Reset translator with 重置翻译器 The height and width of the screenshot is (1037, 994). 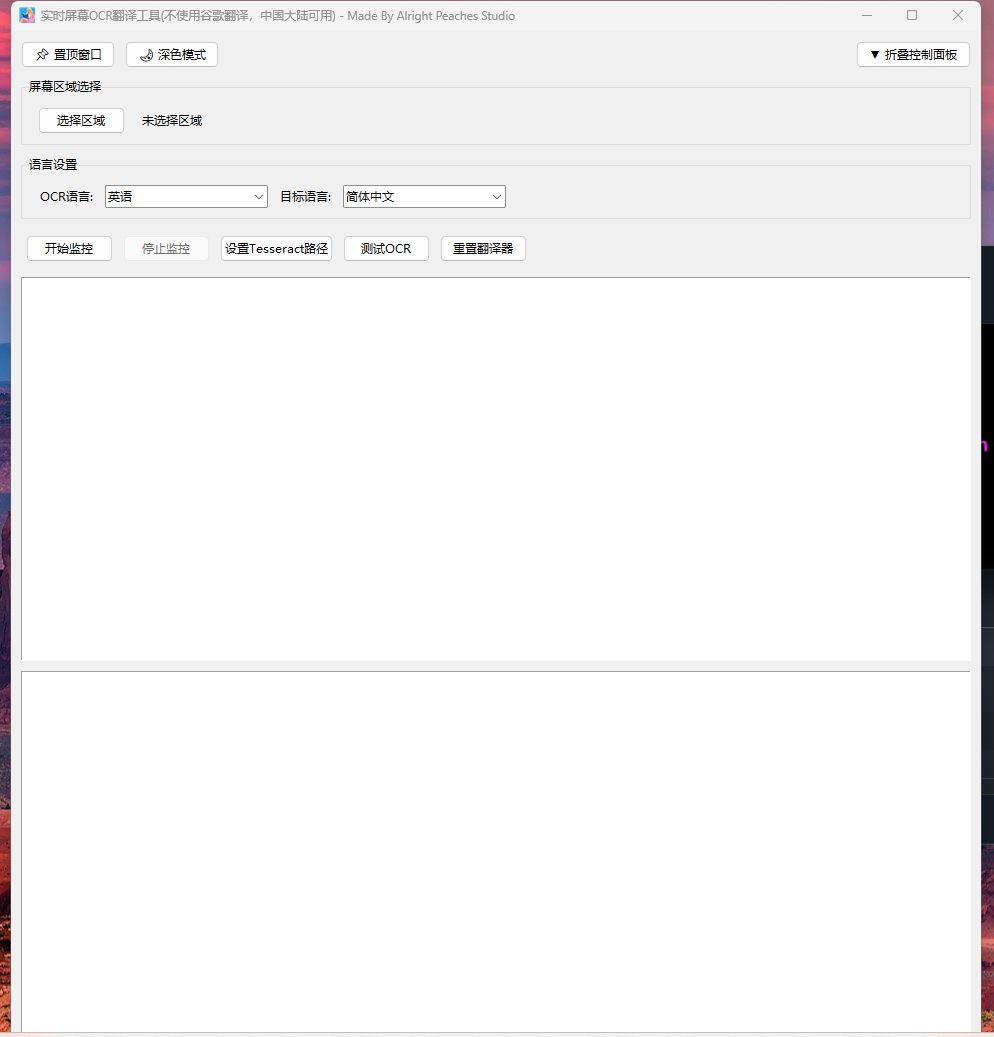point(483,249)
